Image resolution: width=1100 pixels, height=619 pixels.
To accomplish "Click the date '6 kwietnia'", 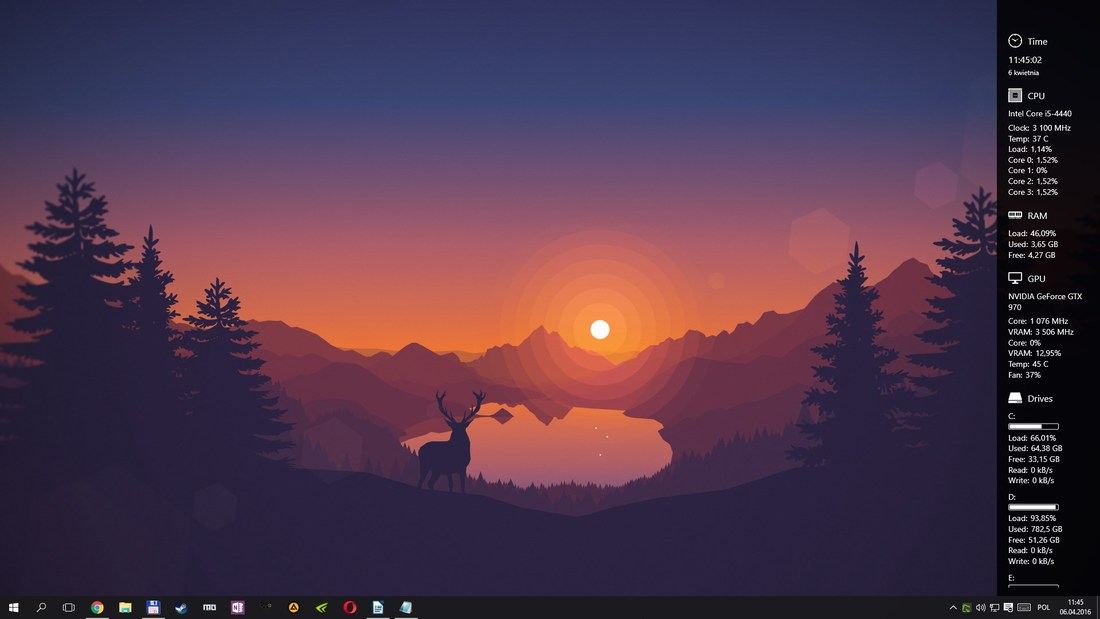I will (1024, 73).
